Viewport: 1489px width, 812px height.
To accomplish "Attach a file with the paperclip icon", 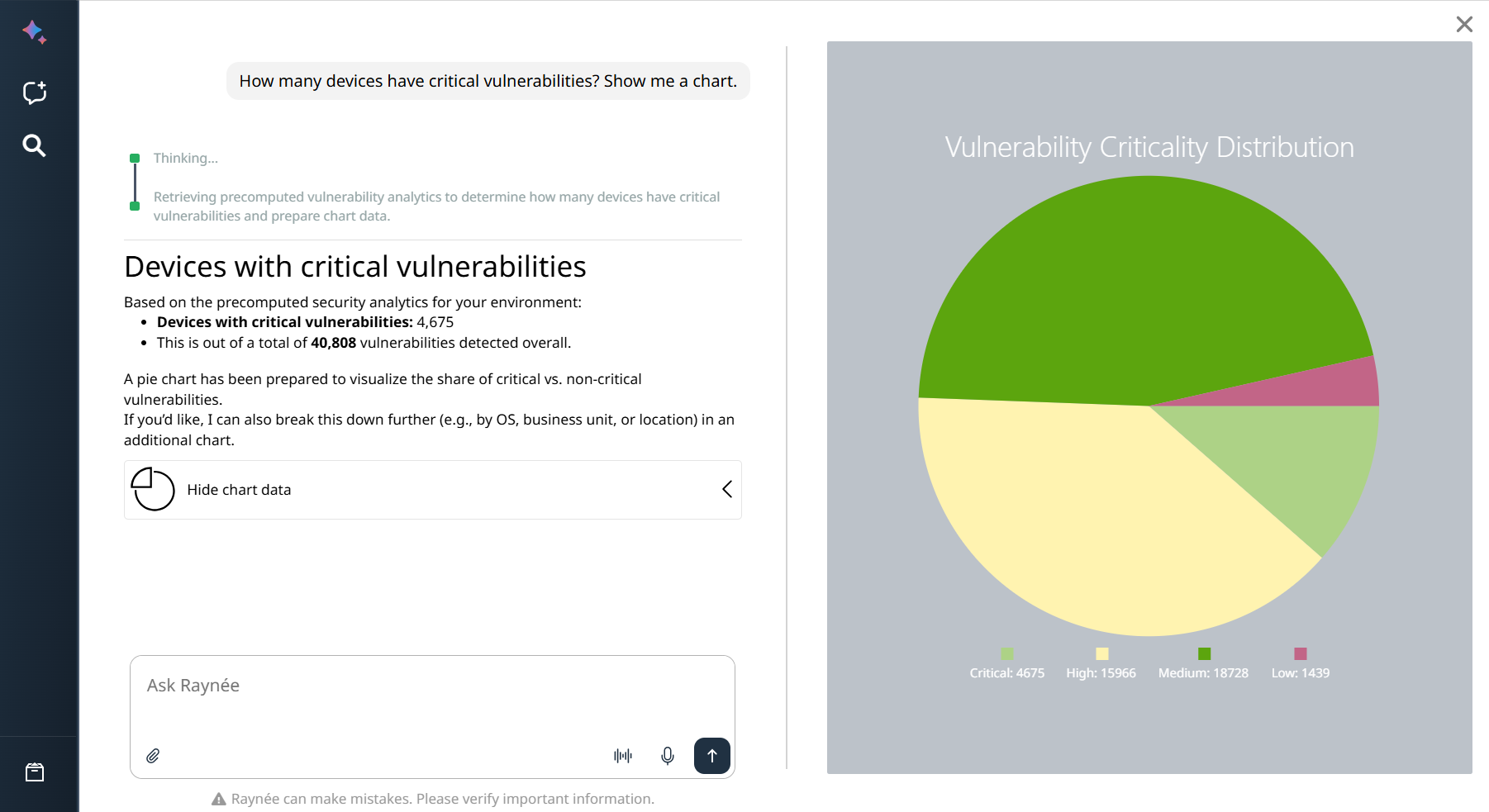I will point(152,755).
